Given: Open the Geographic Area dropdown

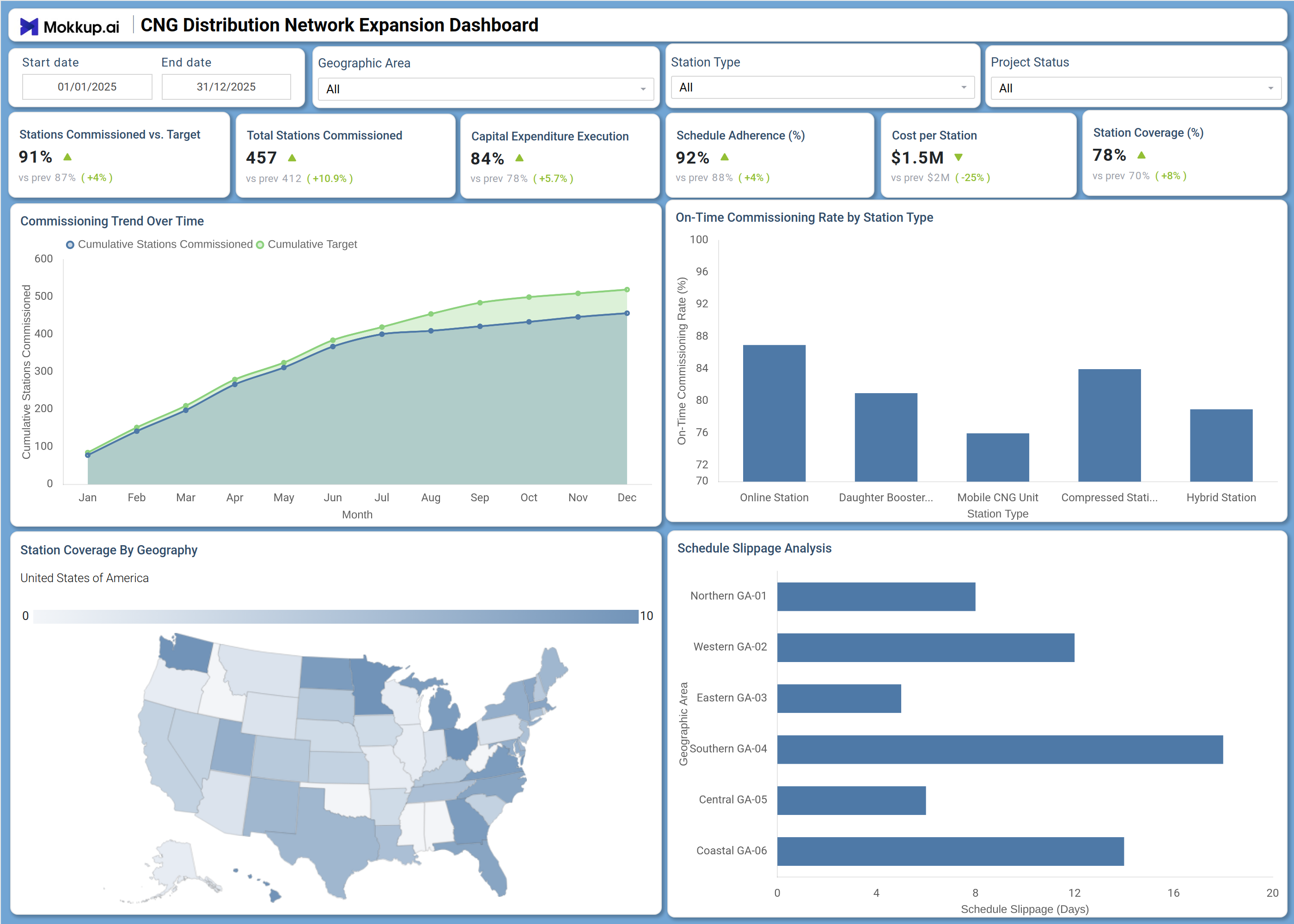Looking at the screenshot, I should click(485, 89).
